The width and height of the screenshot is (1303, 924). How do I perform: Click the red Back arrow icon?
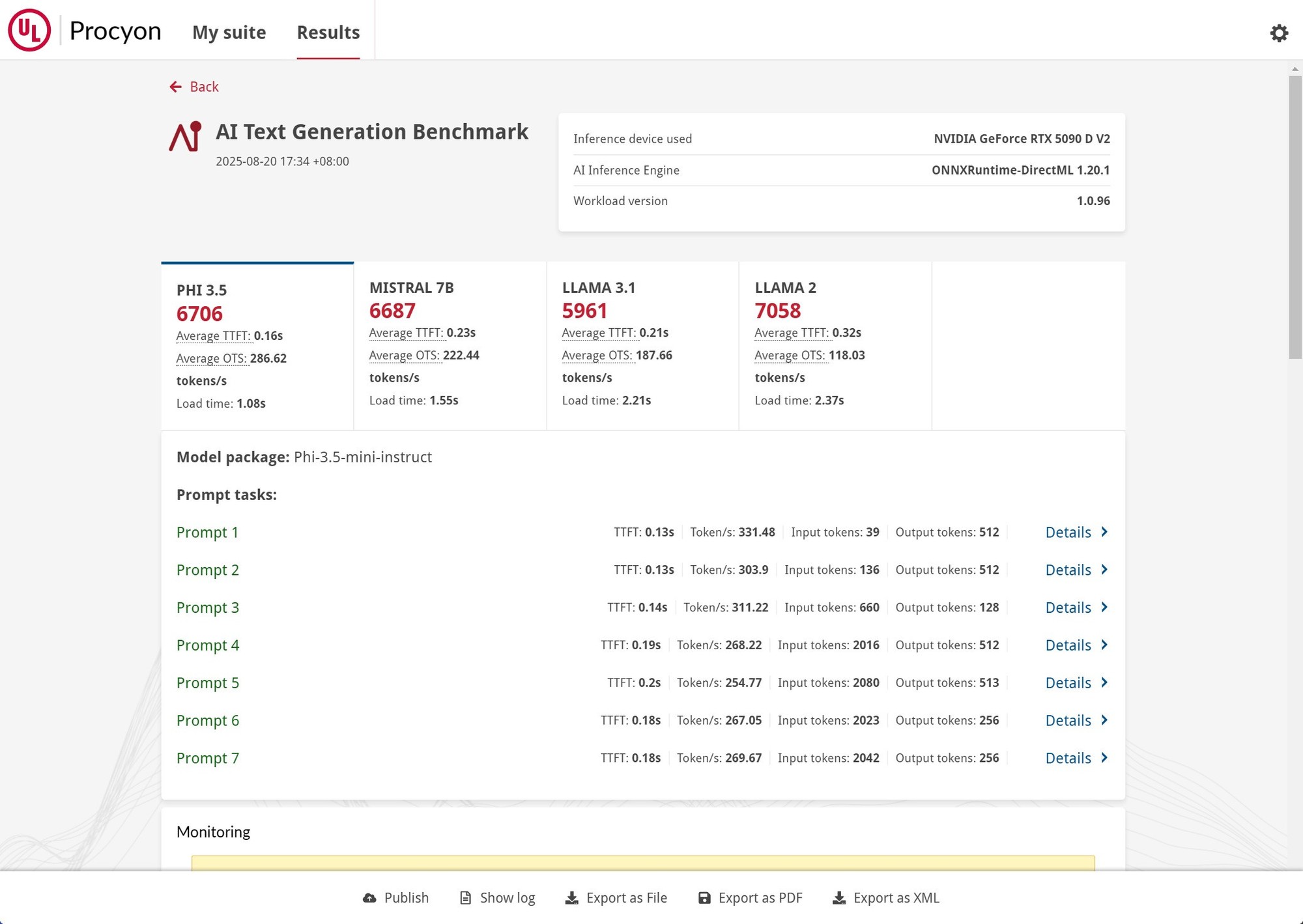(x=175, y=87)
